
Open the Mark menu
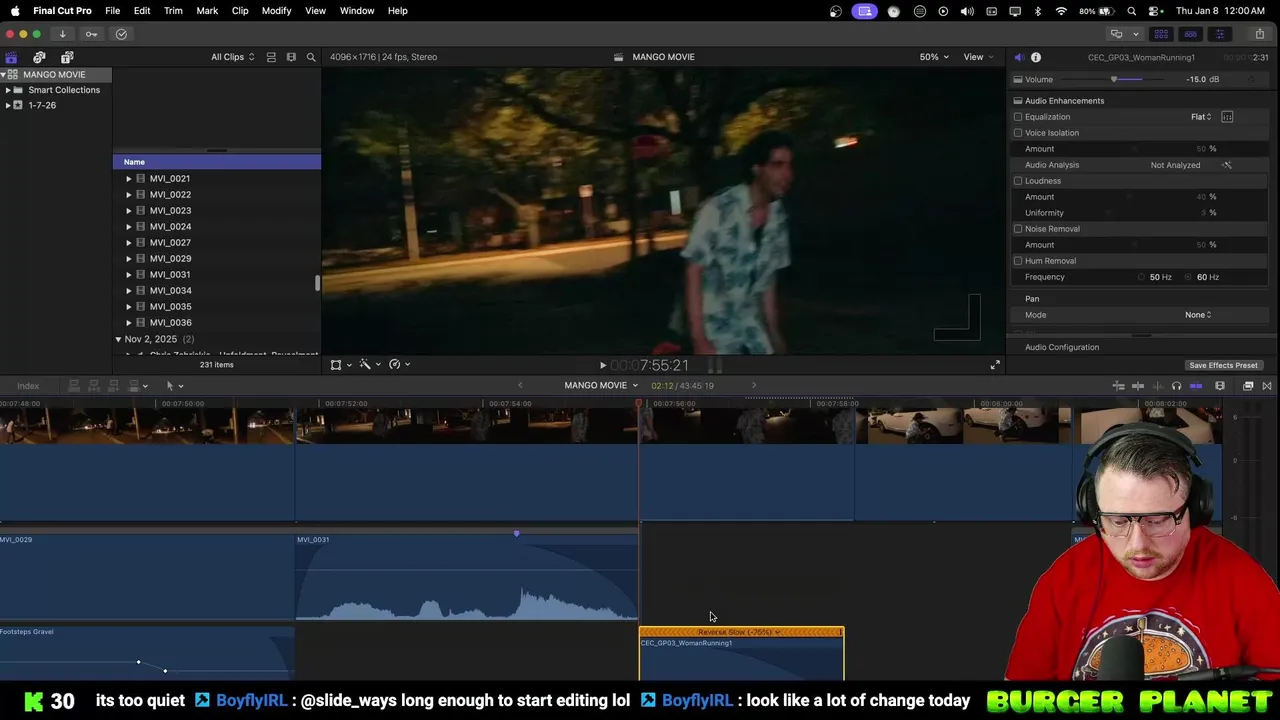pos(207,10)
